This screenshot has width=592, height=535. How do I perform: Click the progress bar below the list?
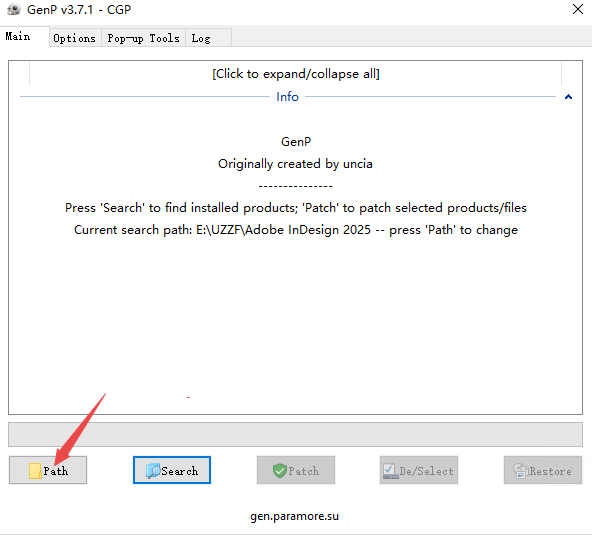click(295, 434)
